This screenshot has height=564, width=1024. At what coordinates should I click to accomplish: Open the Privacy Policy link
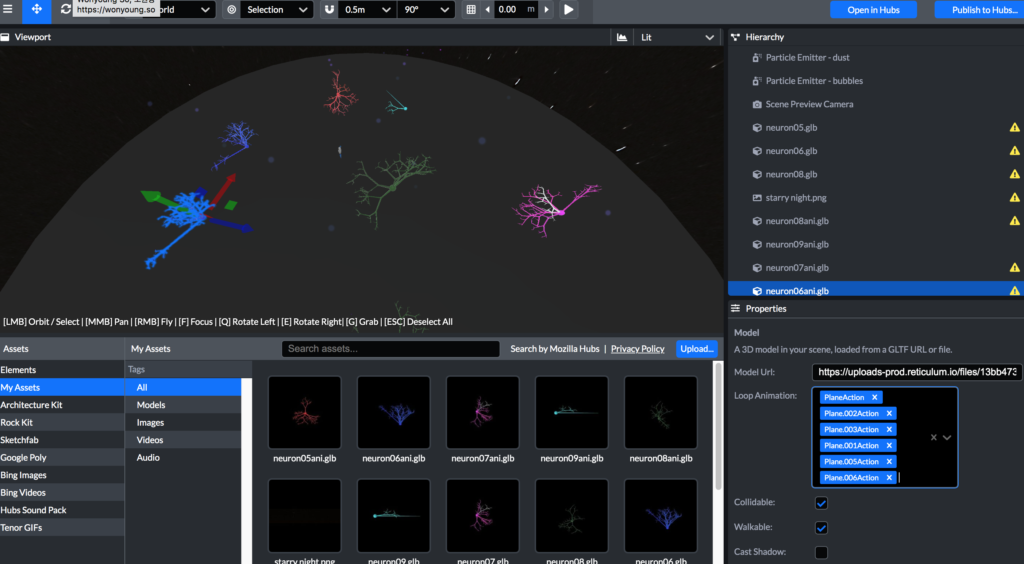click(x=637, y=349)
